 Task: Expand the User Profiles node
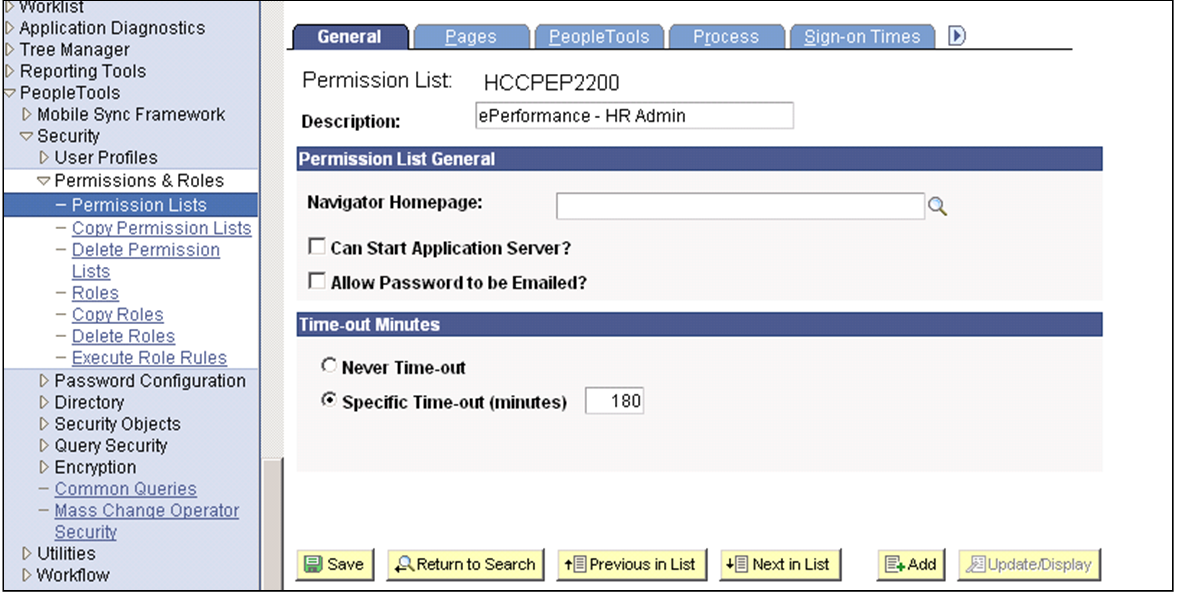[x=47, y=157]
